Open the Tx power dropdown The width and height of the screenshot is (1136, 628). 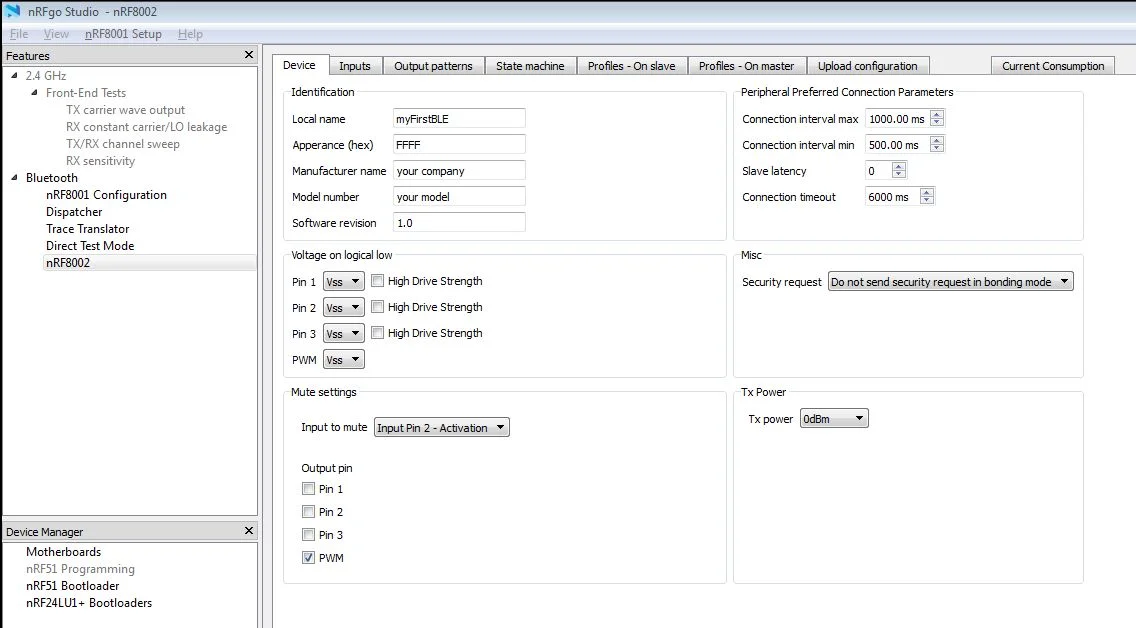coord(834,419)
